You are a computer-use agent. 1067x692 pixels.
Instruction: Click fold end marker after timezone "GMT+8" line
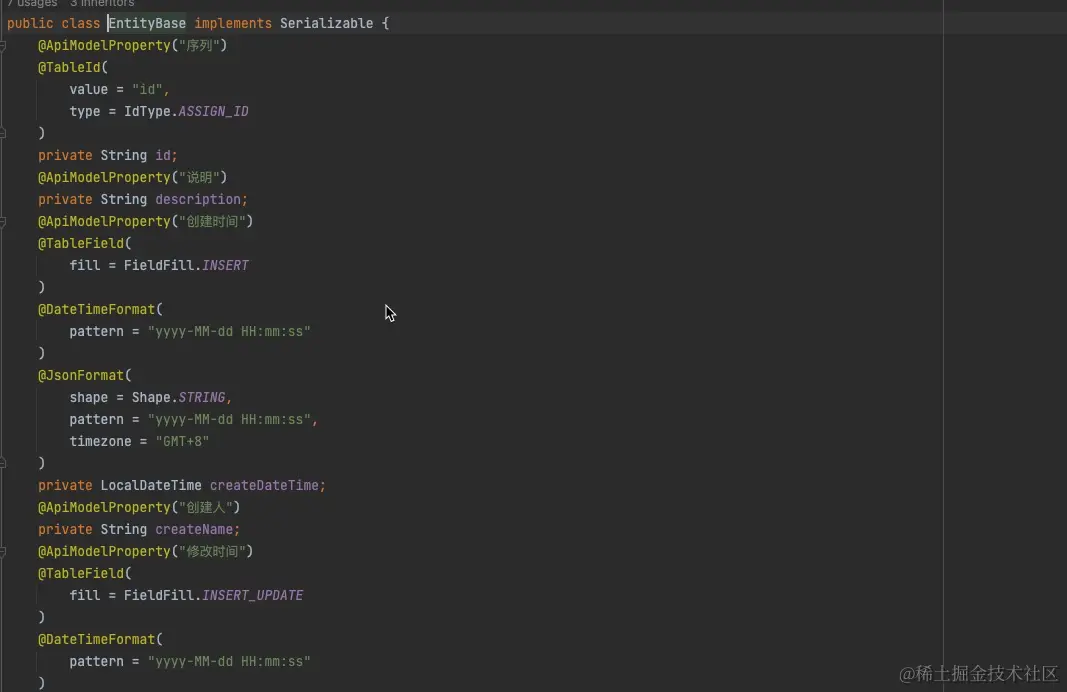(3, 463)
